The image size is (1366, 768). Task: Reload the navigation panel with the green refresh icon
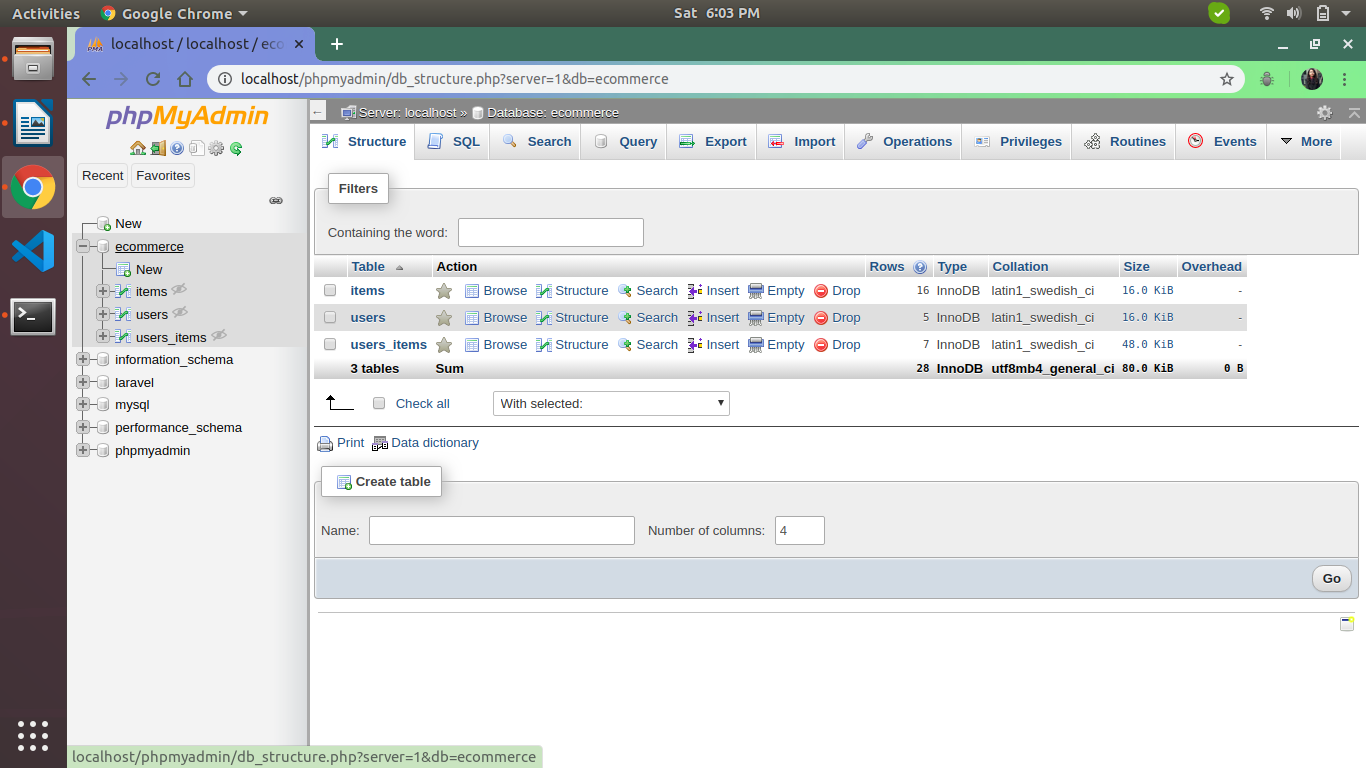(236, 149)
